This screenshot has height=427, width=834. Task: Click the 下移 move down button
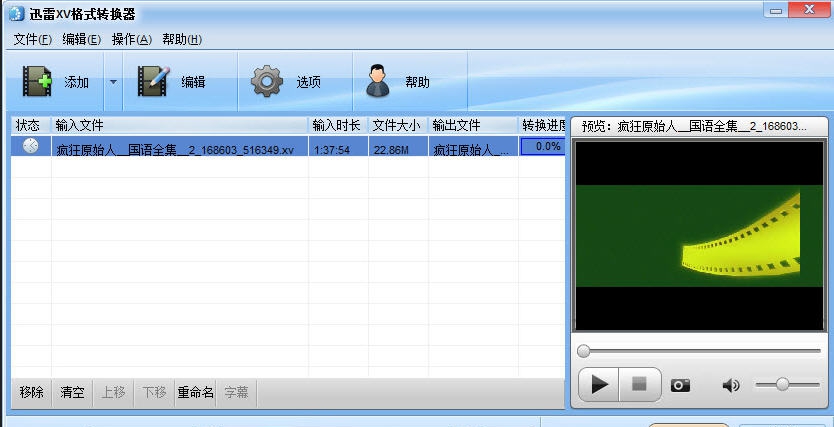(x=154, y=393)
